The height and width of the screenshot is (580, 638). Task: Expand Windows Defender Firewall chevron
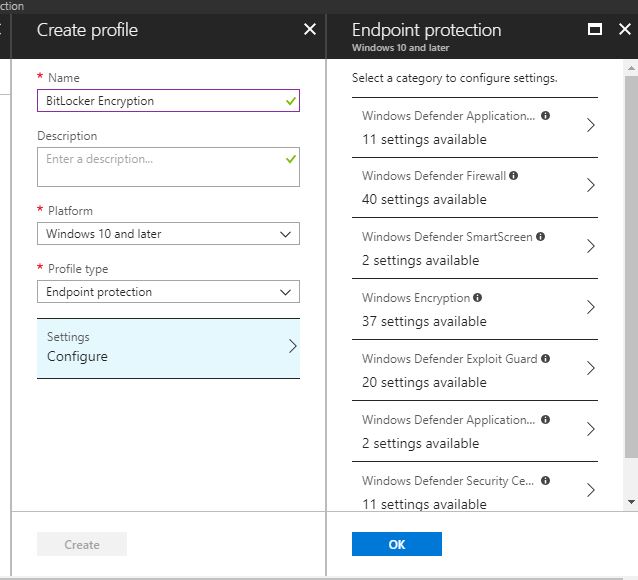pos(590,186)
